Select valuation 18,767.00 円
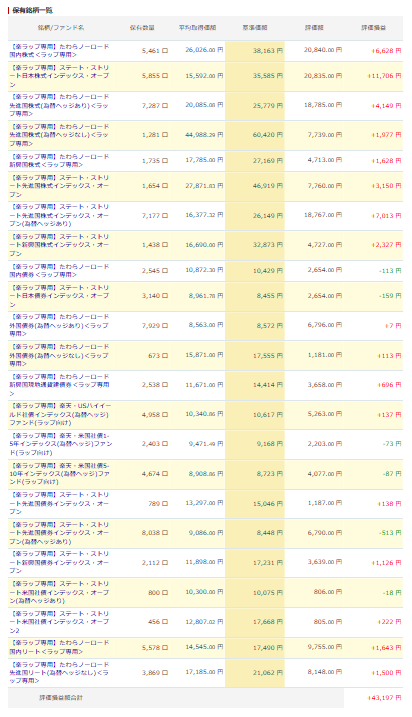The image size is (412, 717). coord(323,214)
